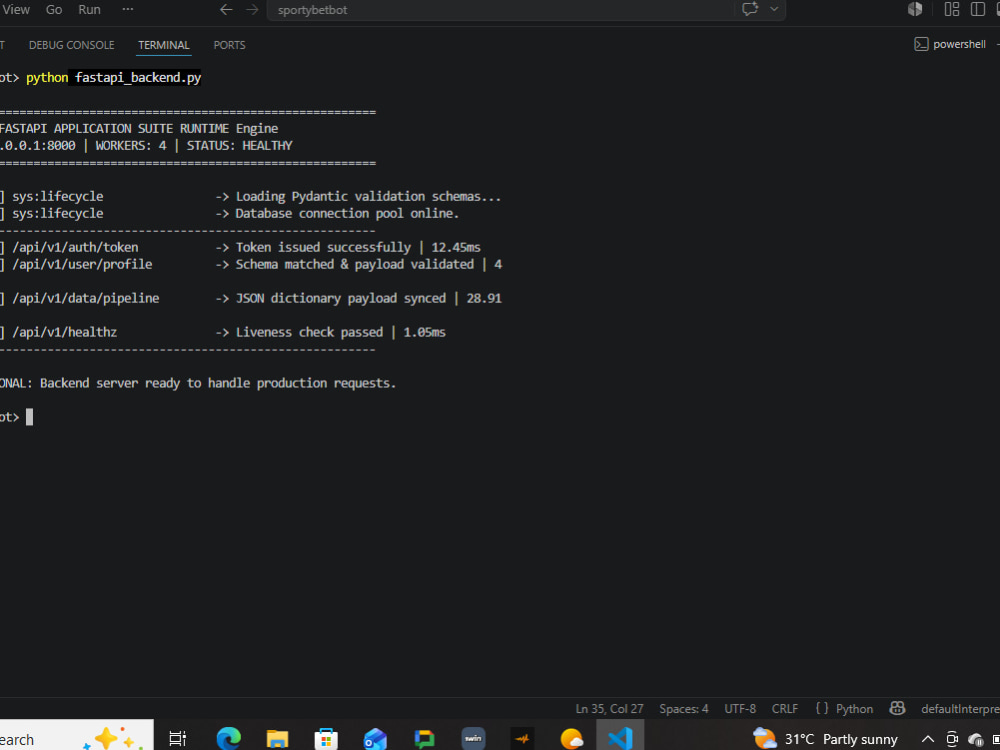Image resolution: width=1000 pixels, height=750 pixels.
Task: Click the Meet Now camera tray icon
Action: coord(952,739)
